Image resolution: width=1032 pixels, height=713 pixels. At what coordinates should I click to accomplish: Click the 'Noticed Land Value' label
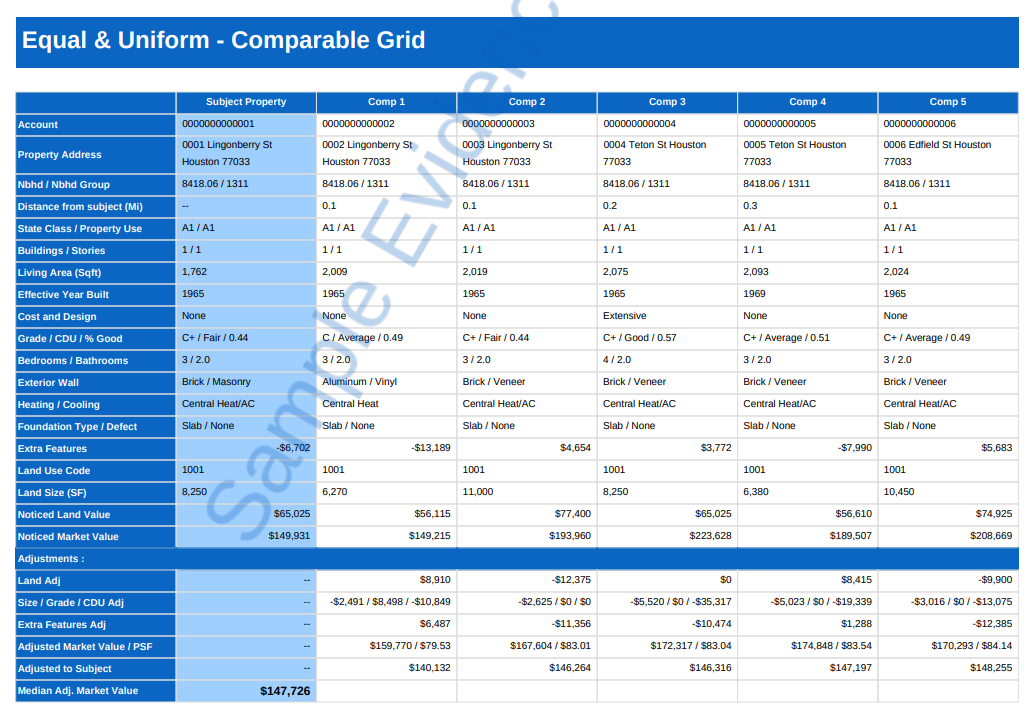pyautogui.click(x=64, y=515)
